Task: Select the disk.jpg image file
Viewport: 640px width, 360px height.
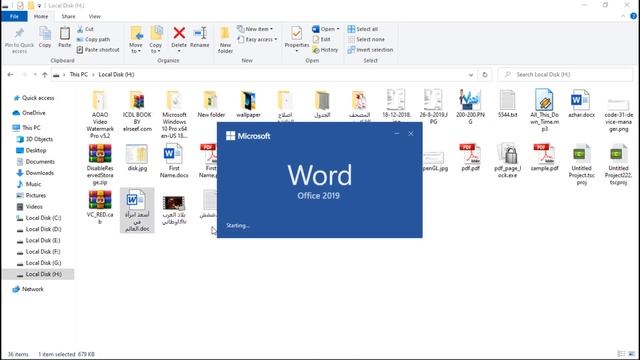Action: (137, 158)
